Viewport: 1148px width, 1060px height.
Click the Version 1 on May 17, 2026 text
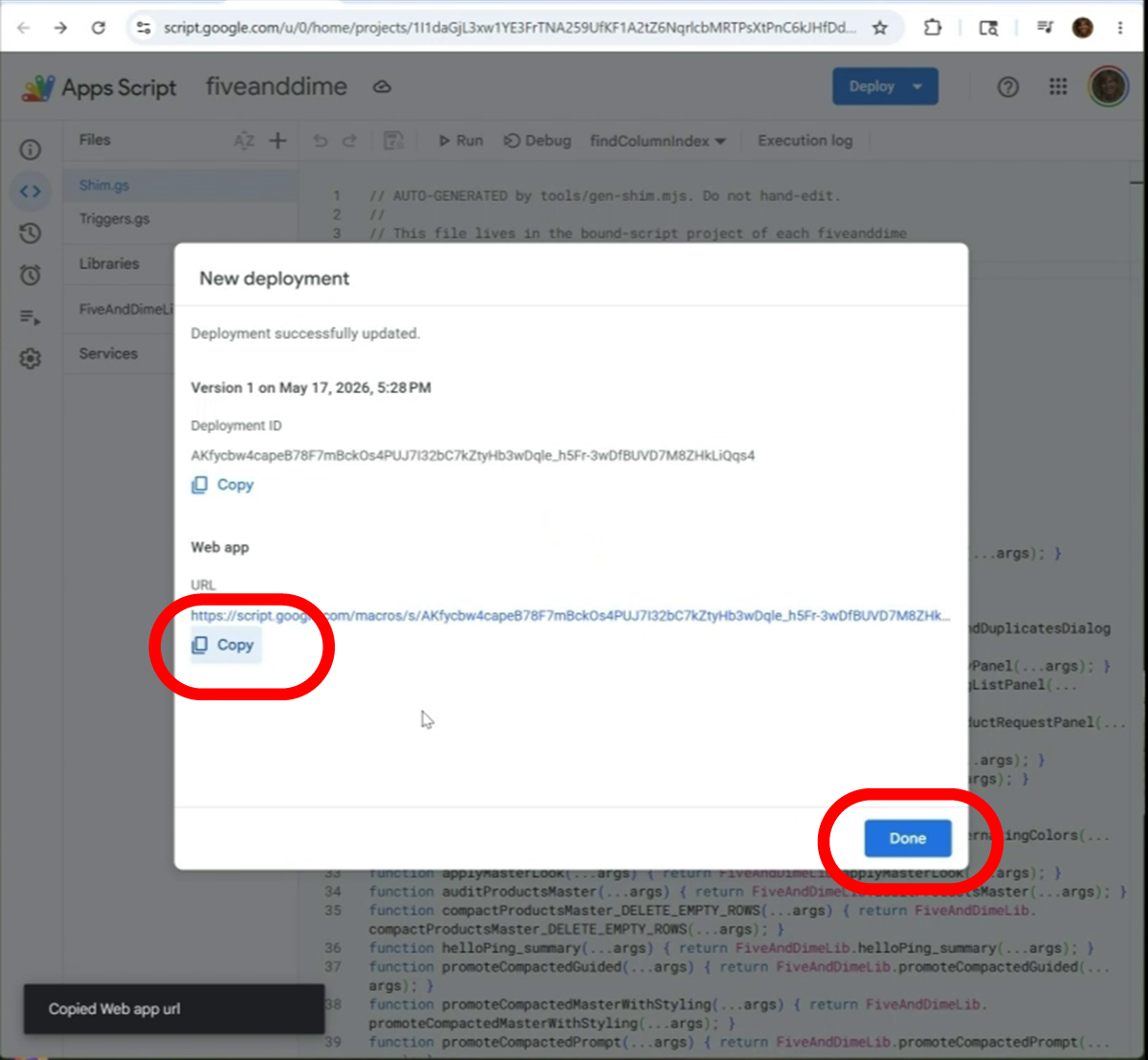(x=311, y=387)
